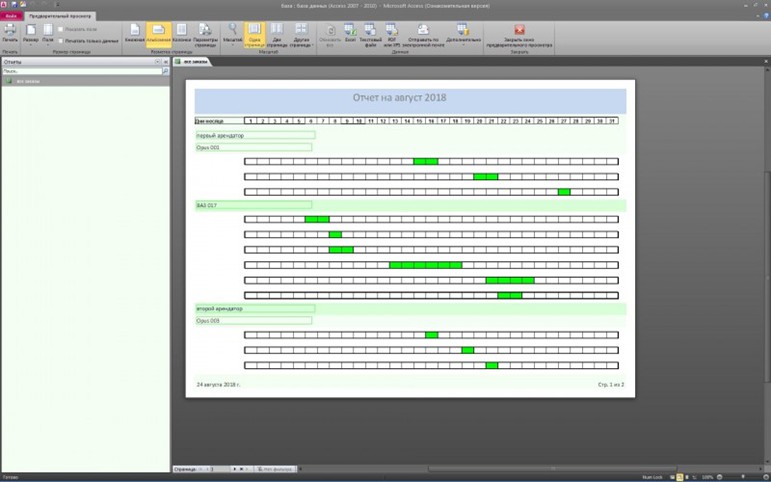Enable Печатать только данные checkbox

(61, 41)
